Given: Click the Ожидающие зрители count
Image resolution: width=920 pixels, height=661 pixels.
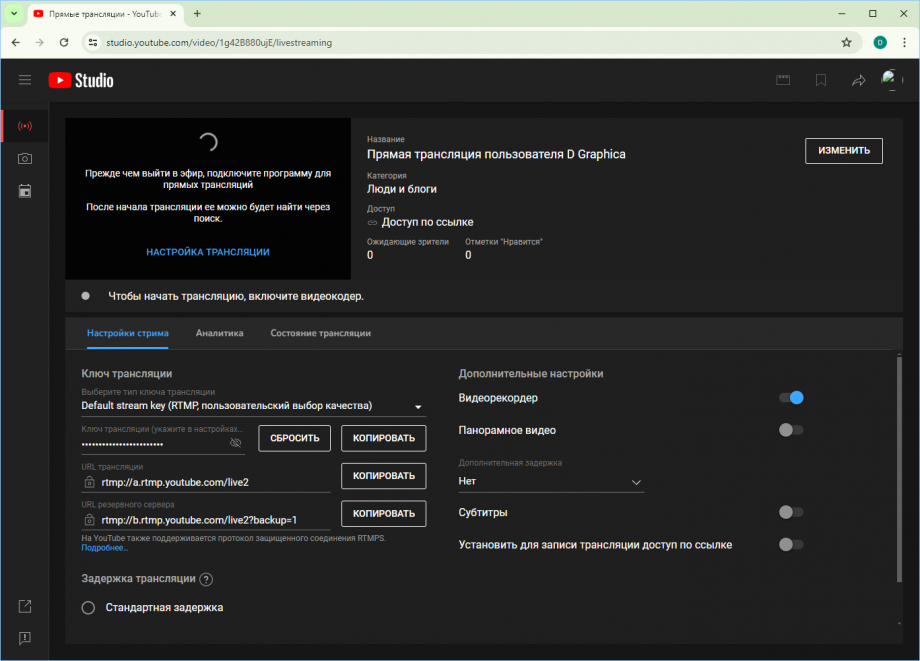Looking at the screenshot, I should pyautogui.click(x=370, y=255).
